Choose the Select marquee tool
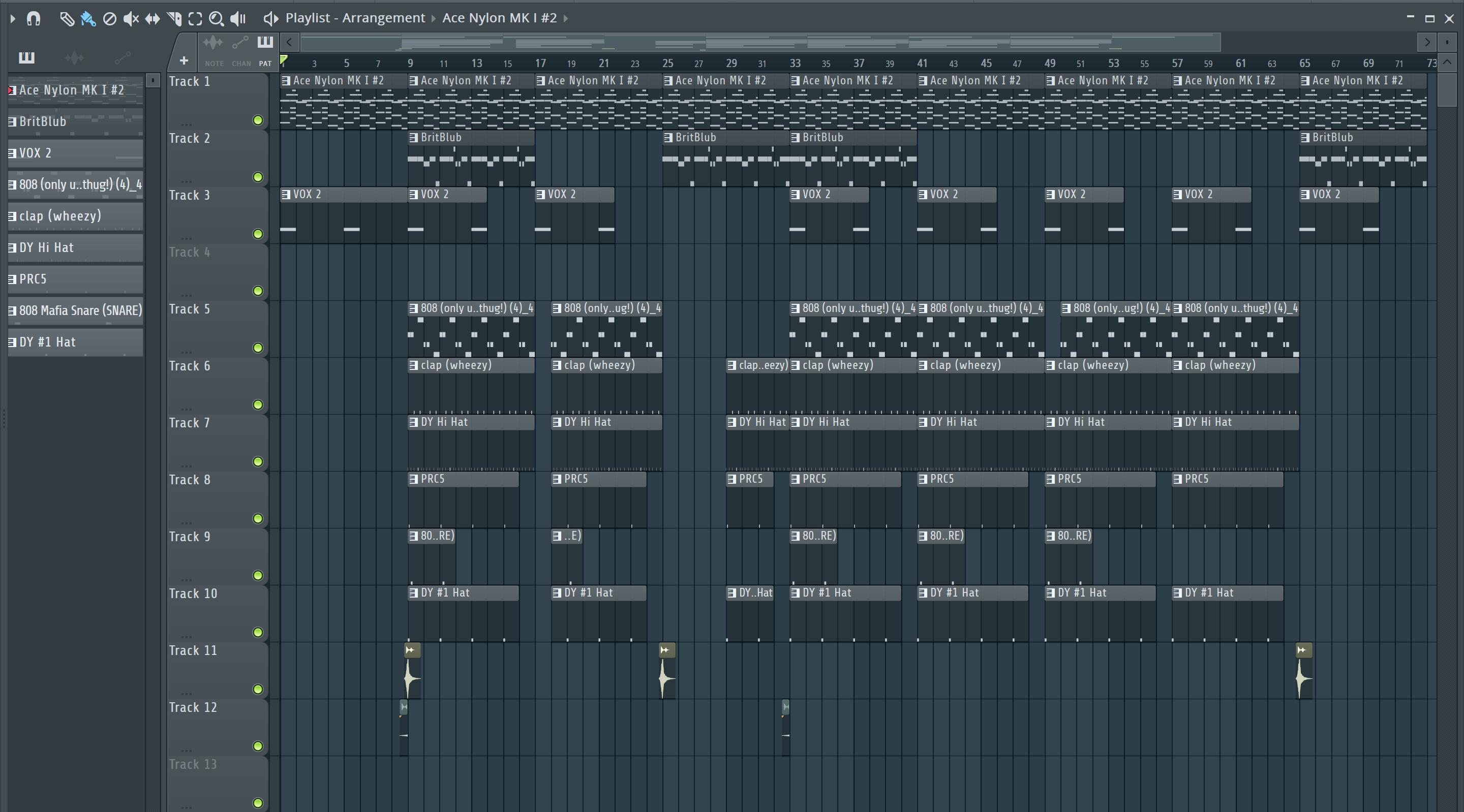 [195, 19]
